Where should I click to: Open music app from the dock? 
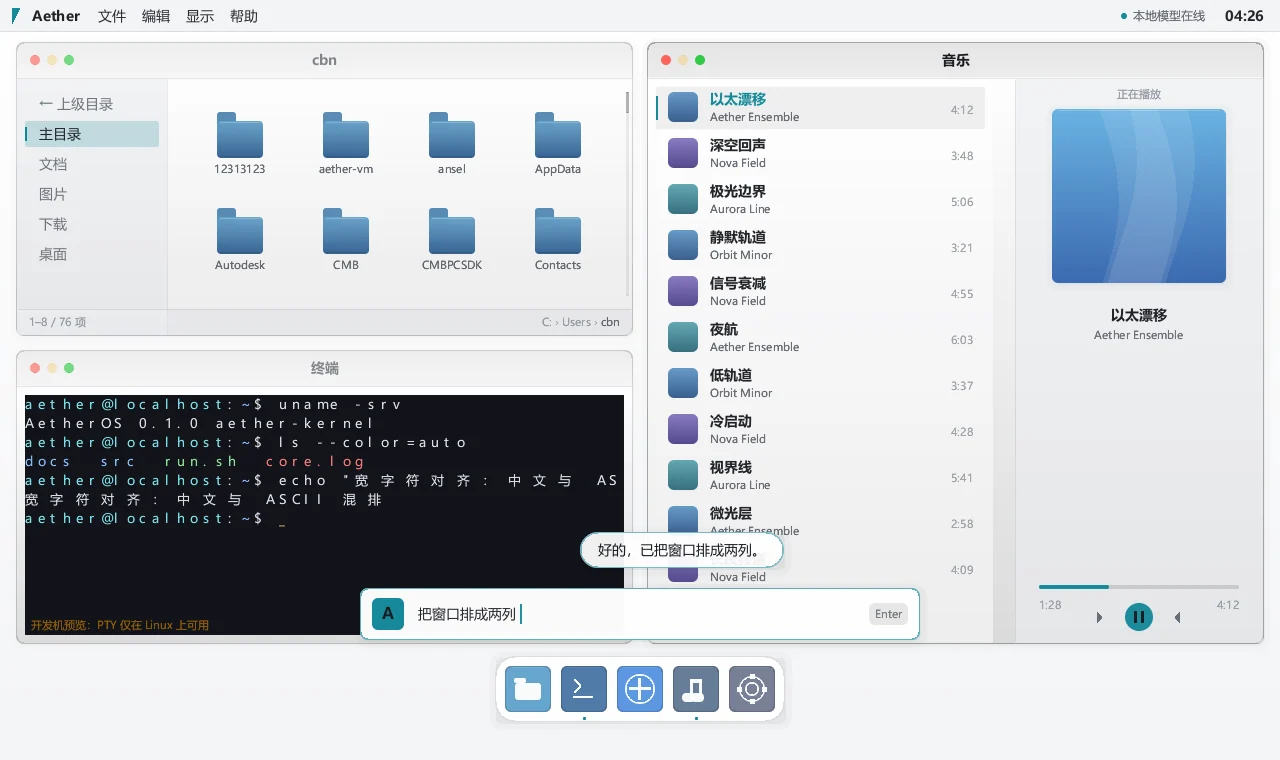coord(696,689)
